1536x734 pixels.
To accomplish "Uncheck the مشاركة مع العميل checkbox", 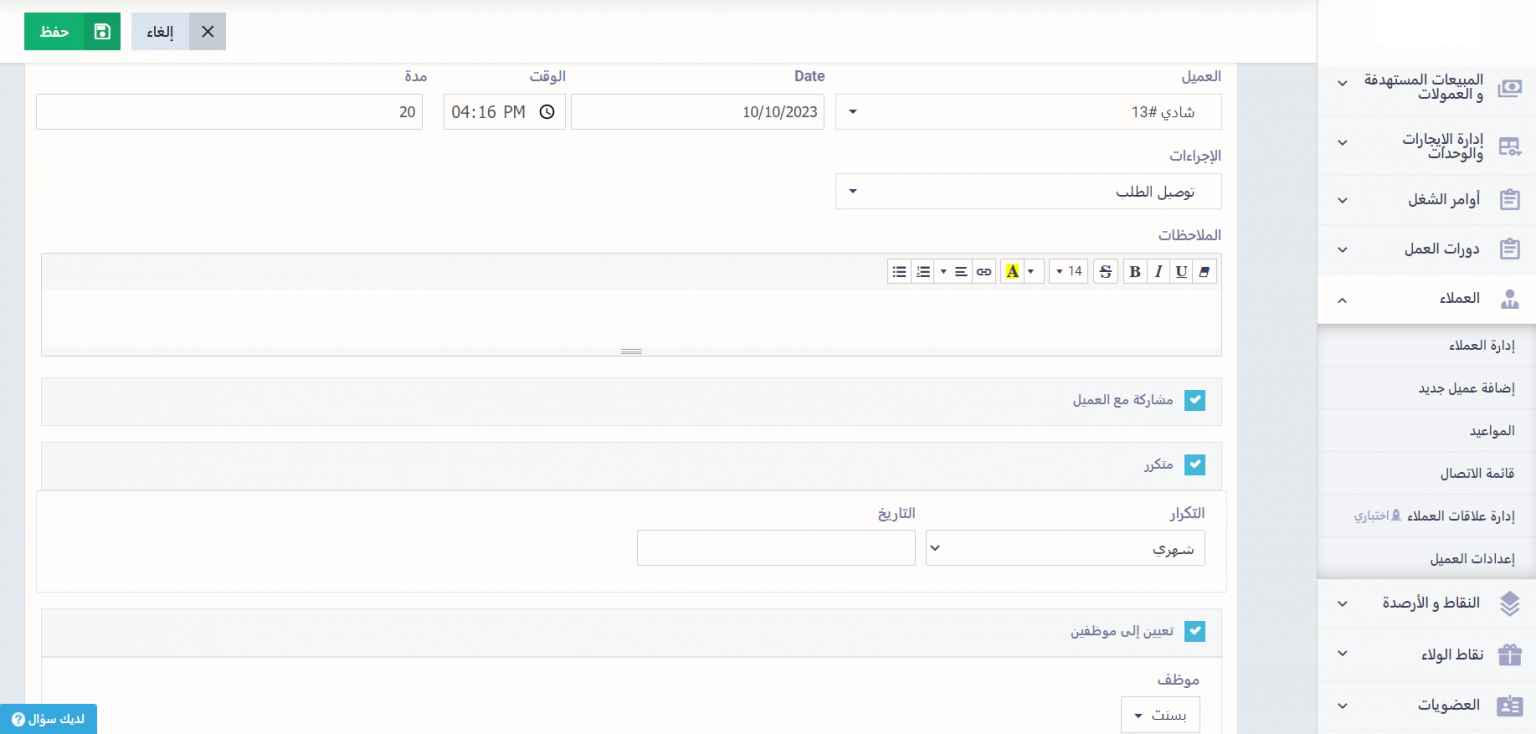I will (x=1194, y=401).
